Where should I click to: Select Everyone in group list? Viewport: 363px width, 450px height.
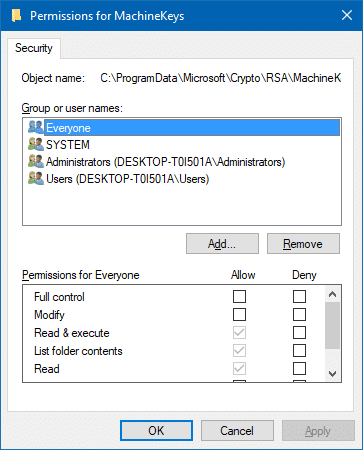[x=192, y=128]
